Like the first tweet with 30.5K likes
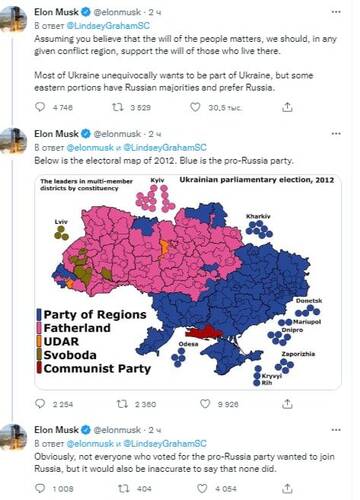The height and width of the screenshot is (500, 360). 195,107
